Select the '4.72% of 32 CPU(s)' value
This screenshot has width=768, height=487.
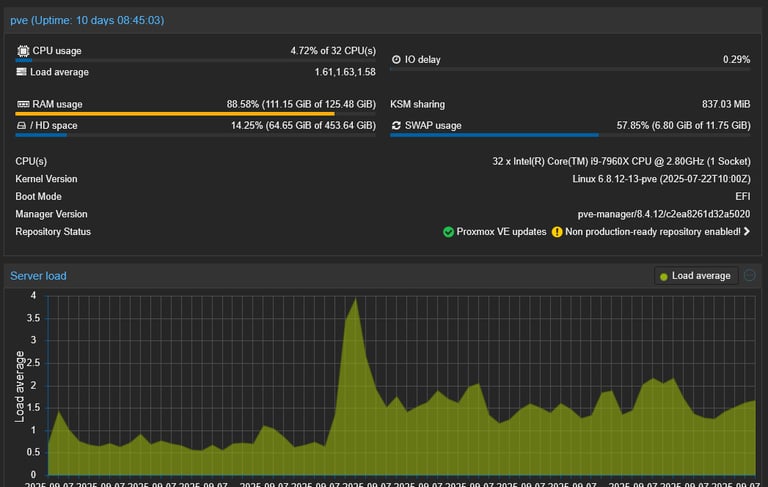tap(333, 51)
